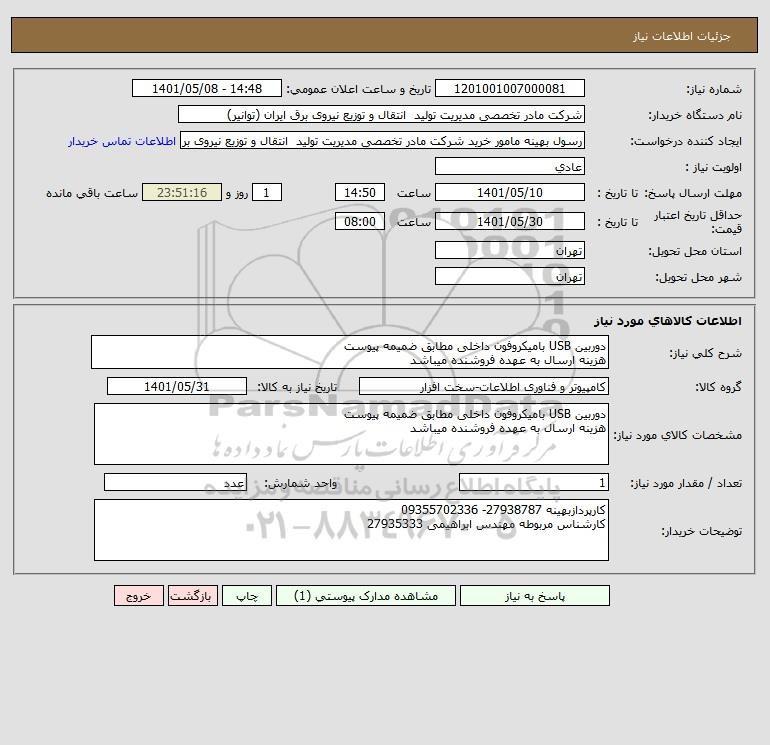Click the 'شهر محل تحویل:' label

tap(698, 277)
